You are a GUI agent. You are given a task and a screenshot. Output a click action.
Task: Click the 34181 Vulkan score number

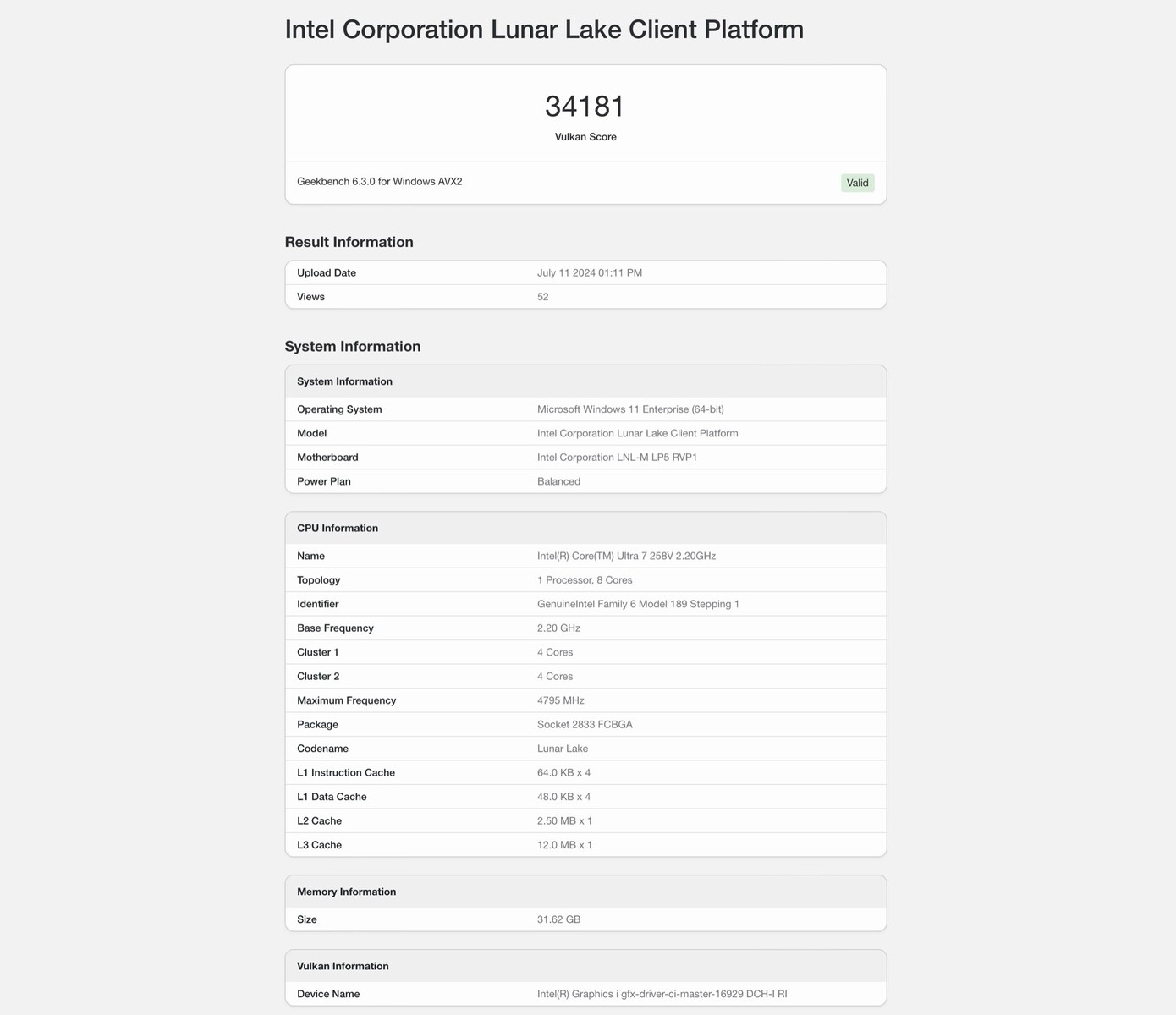point(585,107)
